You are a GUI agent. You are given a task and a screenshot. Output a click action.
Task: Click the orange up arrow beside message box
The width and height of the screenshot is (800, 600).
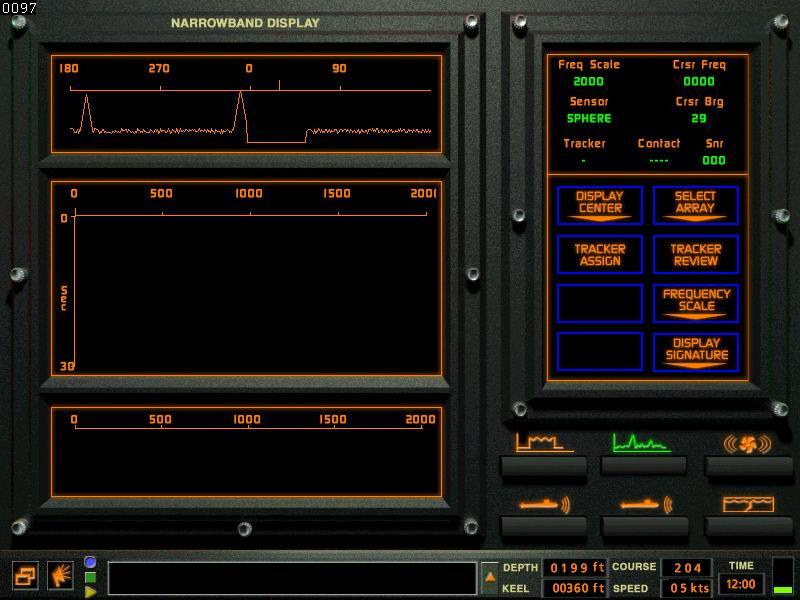pyautogui.click(x=490, y=578)
